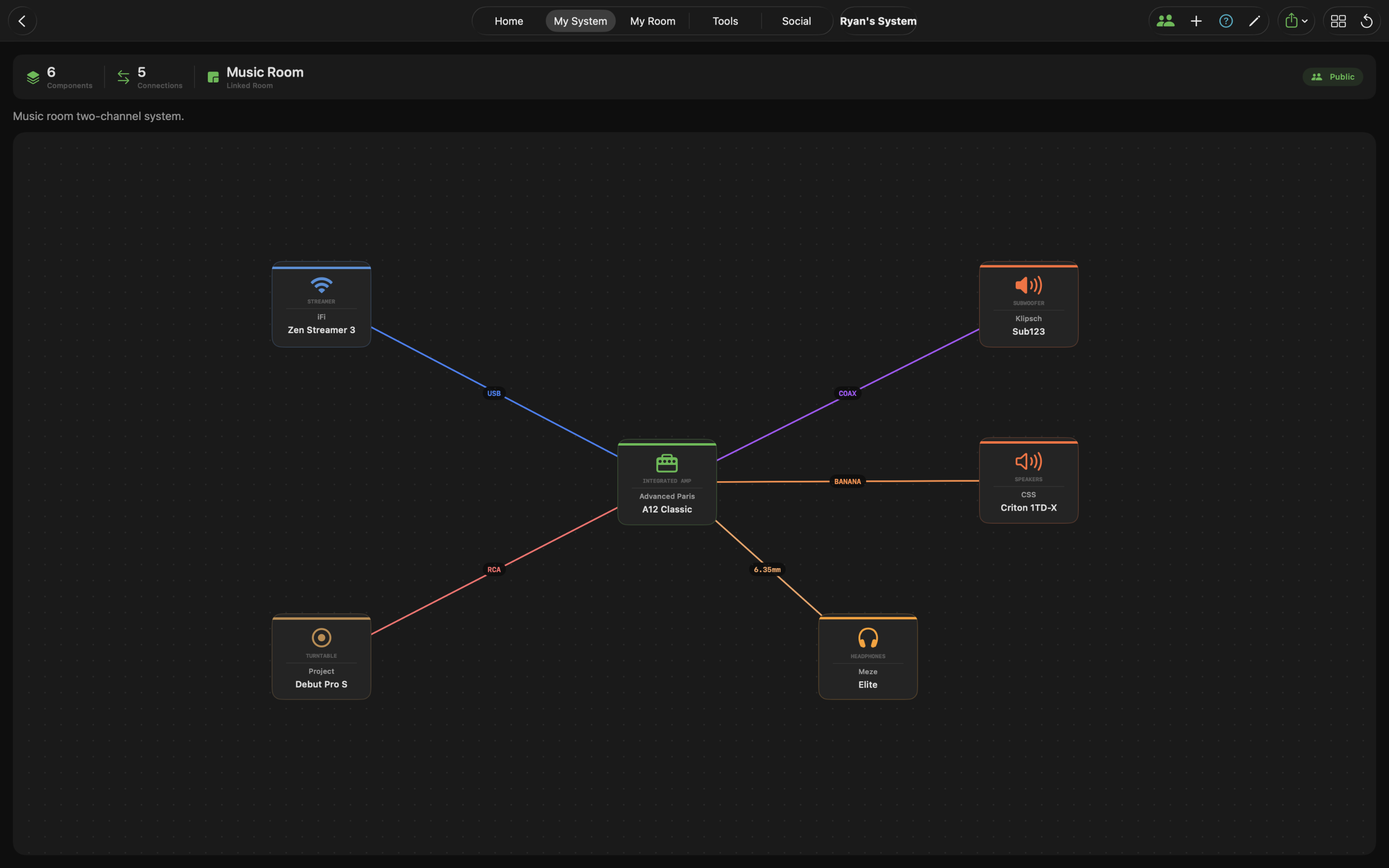The height and width of the screenshot is (868, 1389).
Task: Open the Social tab
Action: coord(796,21)
